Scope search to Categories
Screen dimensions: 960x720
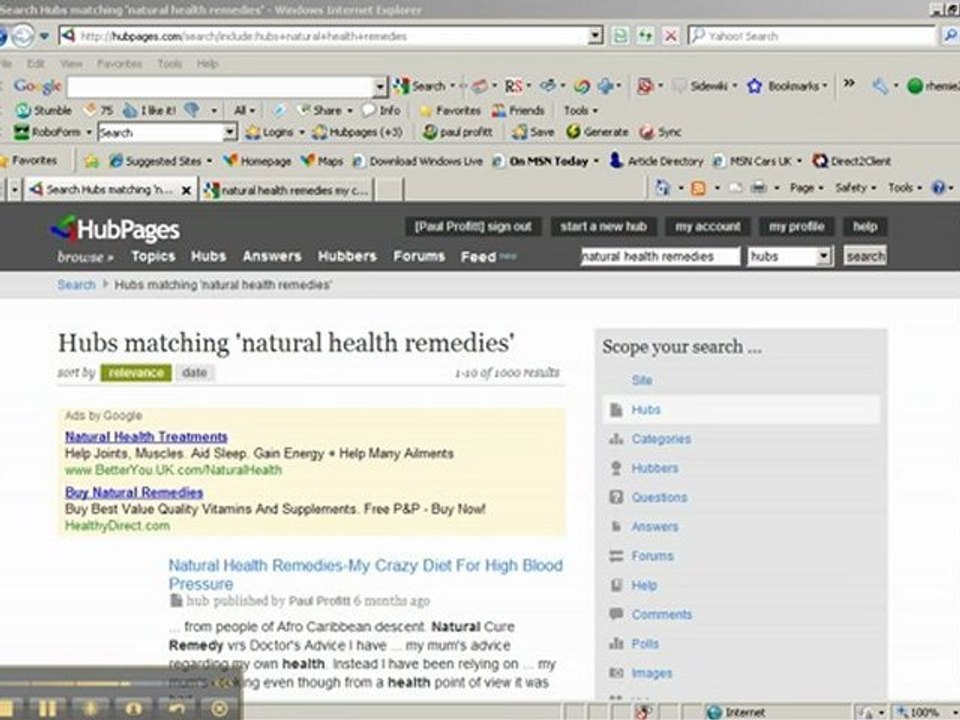pos(661,439)
